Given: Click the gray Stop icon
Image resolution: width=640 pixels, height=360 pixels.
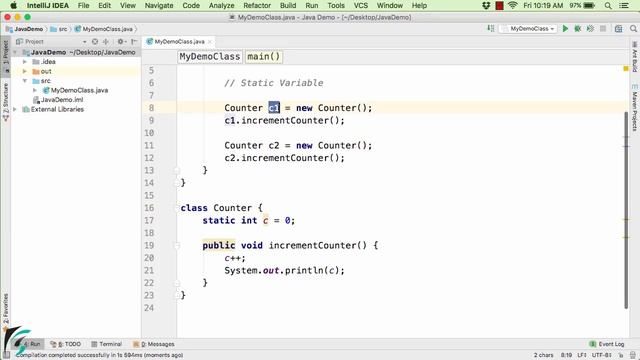Looking at the screenshot, I should (x=603, y=29).
